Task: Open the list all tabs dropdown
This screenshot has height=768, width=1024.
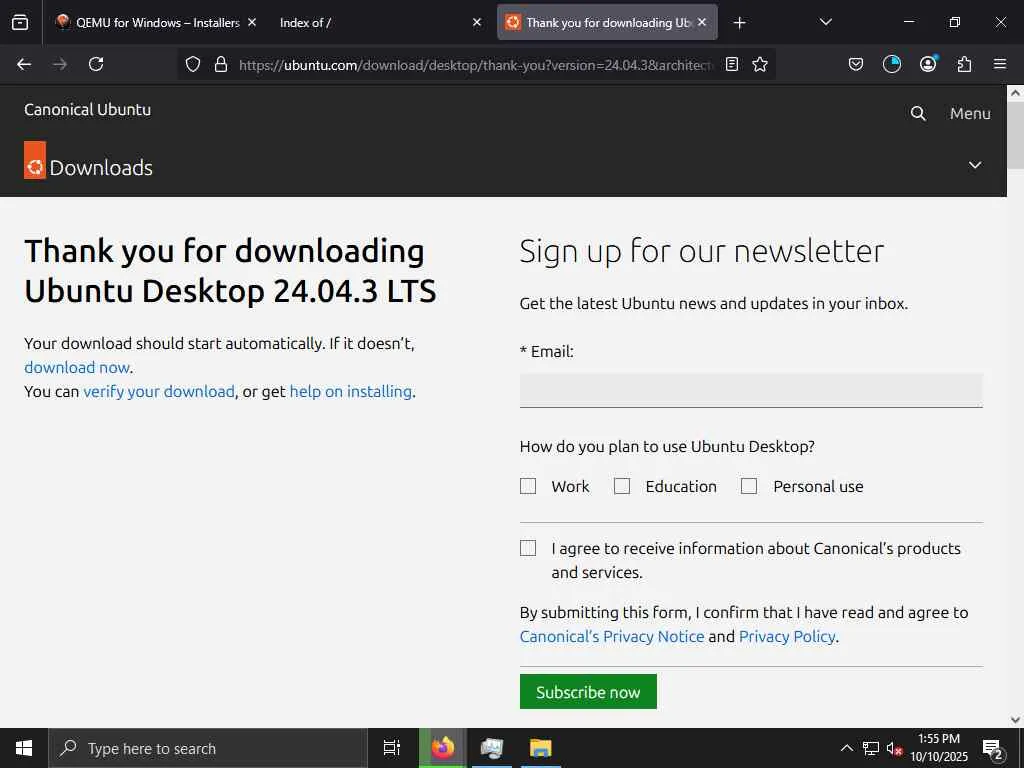Action: (x=825, y=22)
